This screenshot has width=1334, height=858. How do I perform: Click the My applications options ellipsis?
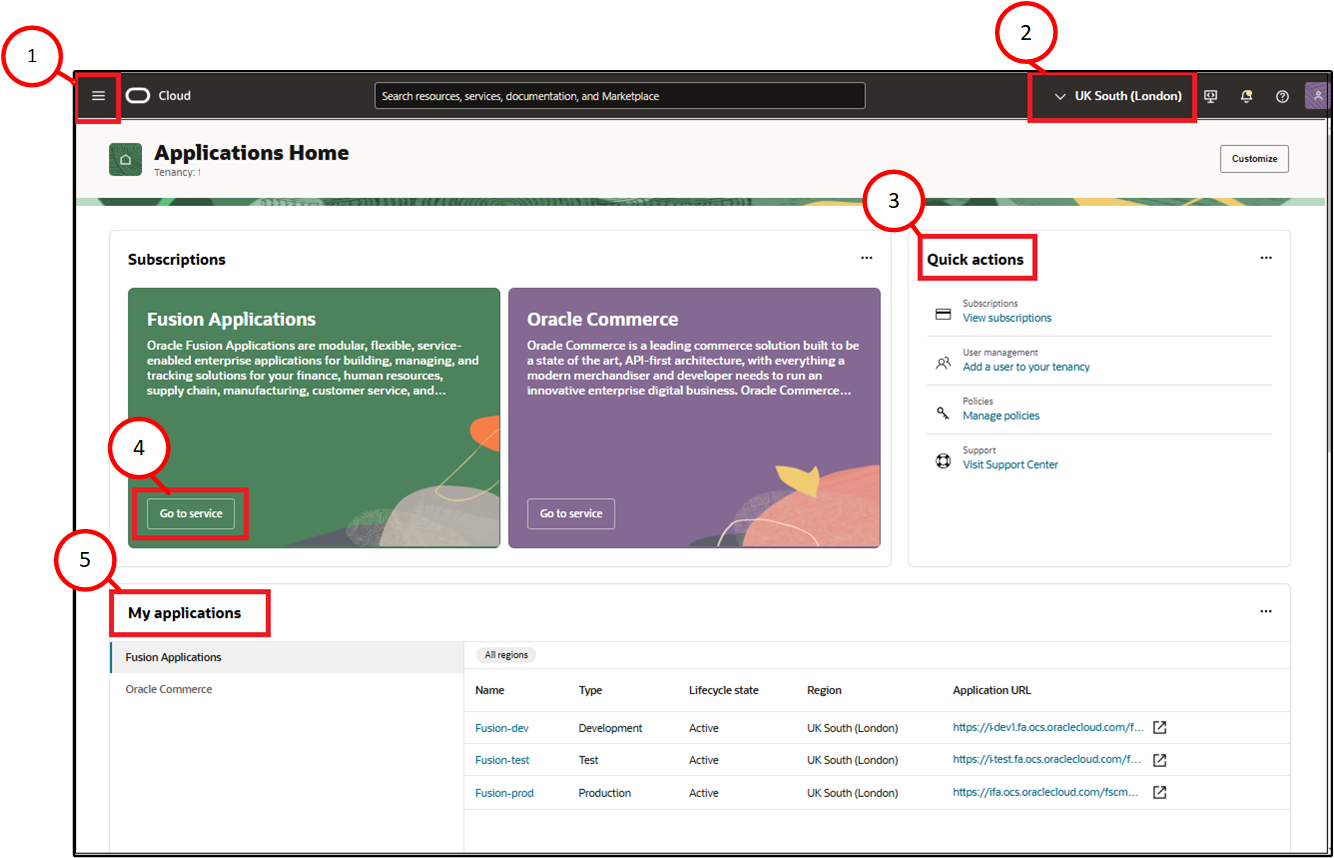click(1266, 611)
